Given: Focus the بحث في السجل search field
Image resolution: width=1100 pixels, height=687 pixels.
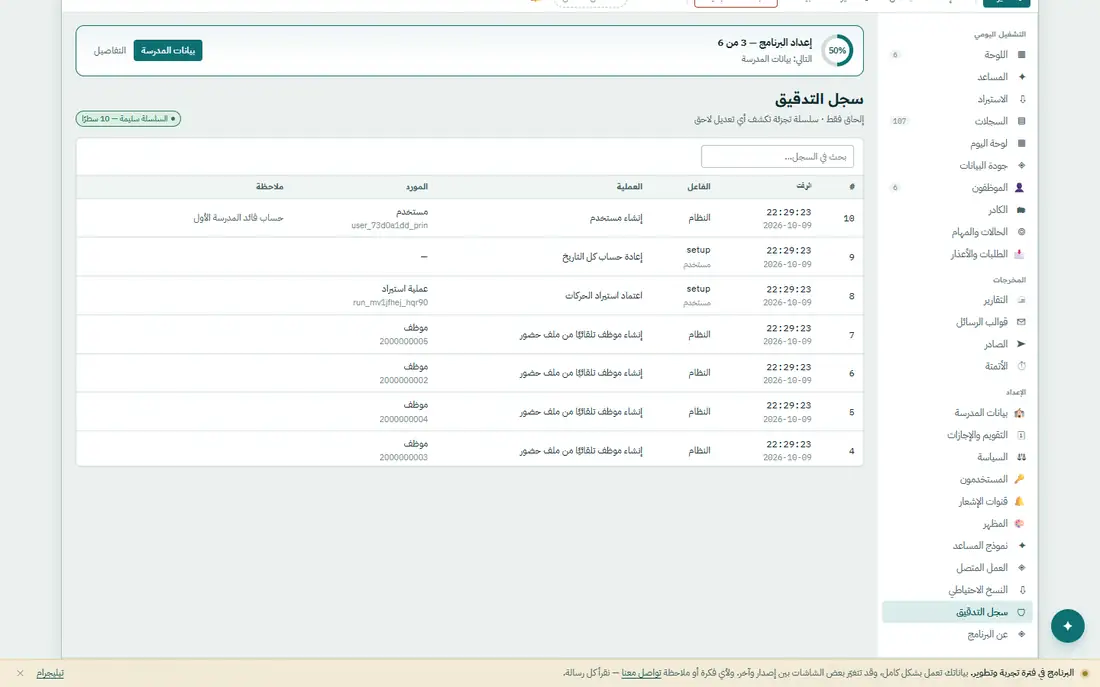Looking at the screenshot, I should pyautogui.click(x=777, y=156).
